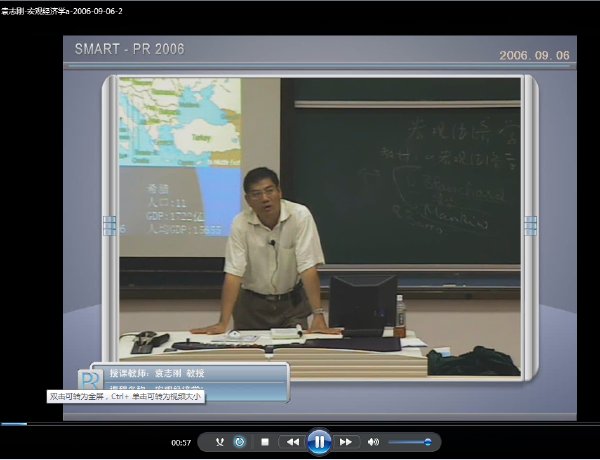The height and width of the screenshot is (460, 600).
Task: Click the lecture video frame
Action: tap(320, 227)
